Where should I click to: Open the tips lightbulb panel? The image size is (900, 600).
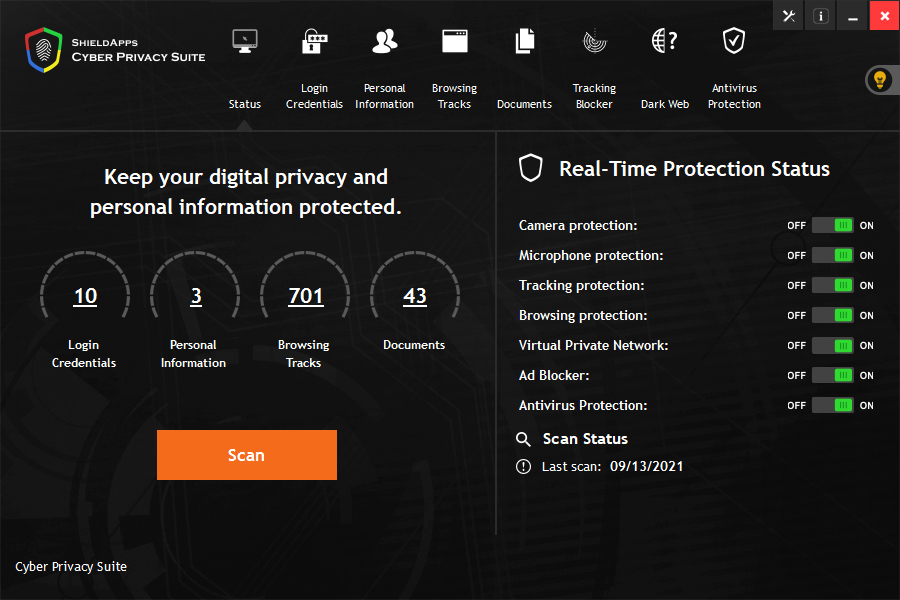tap(879, 79)
